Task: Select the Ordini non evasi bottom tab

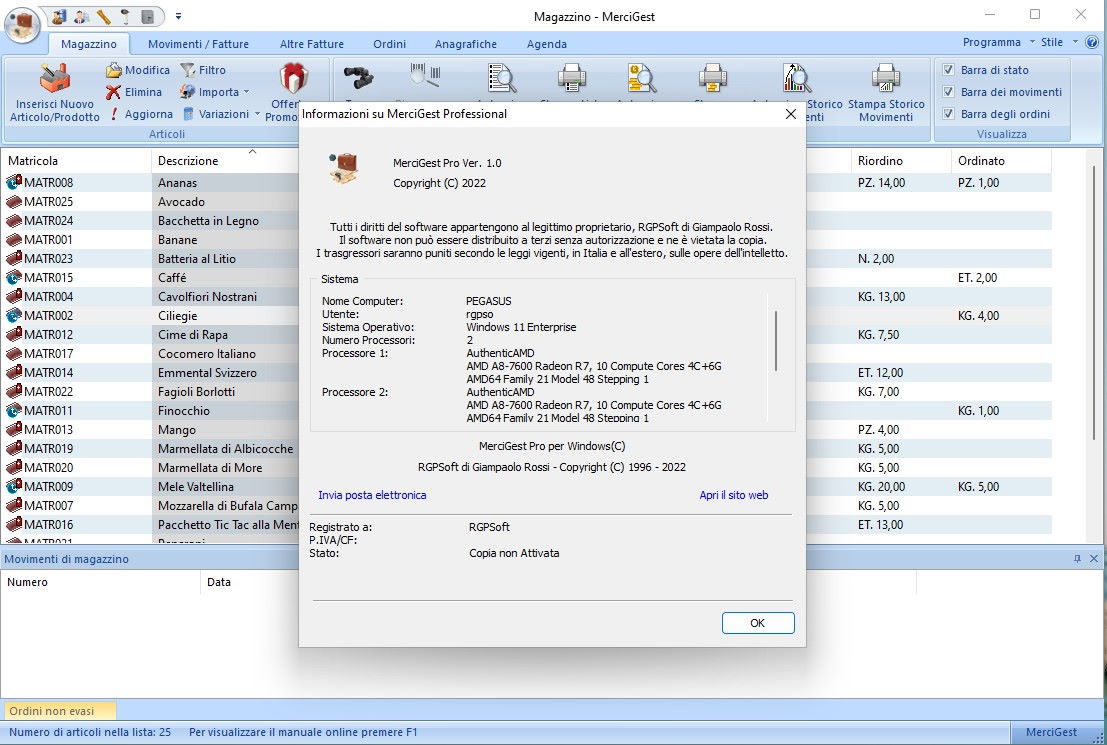Action: tap(59, 710)
